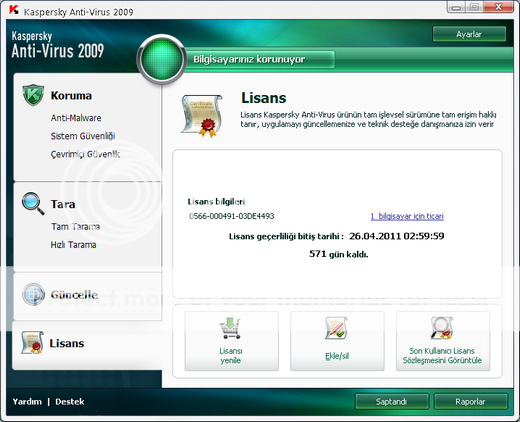Click the Ekle/sil document icon

336,328
